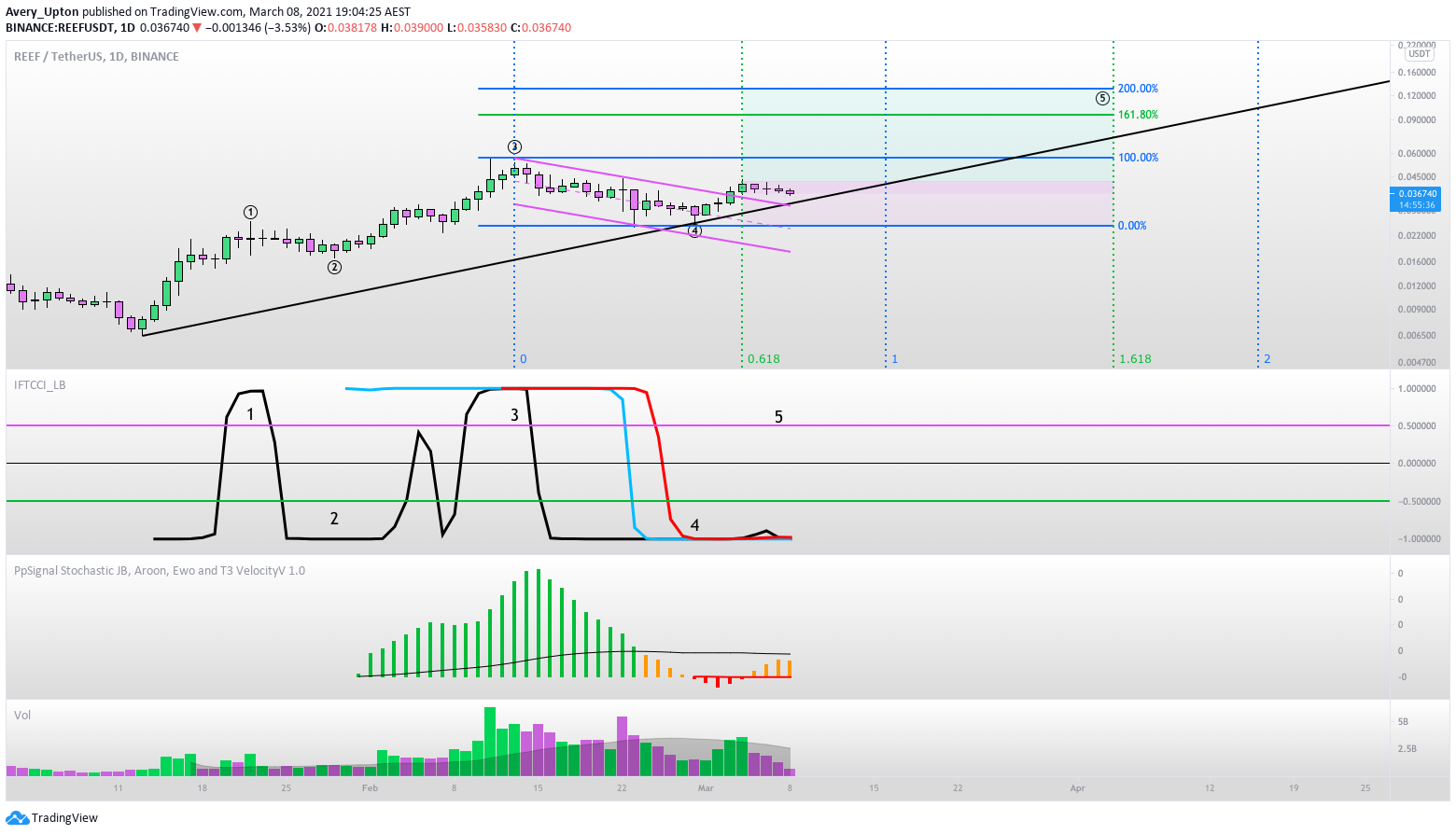Click the IFTCCI_LB indicator label

point(39,384)
